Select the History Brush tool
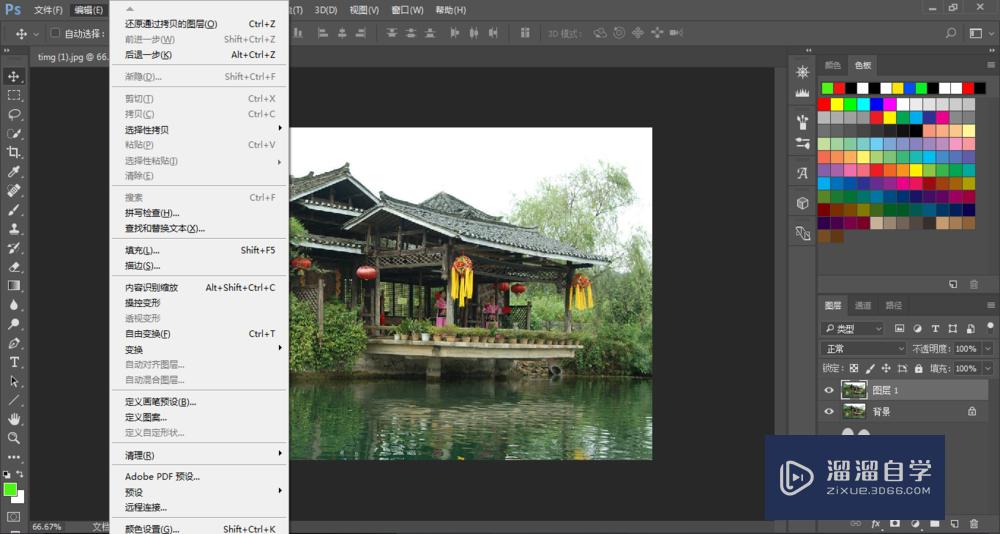 tap(13, 248)
